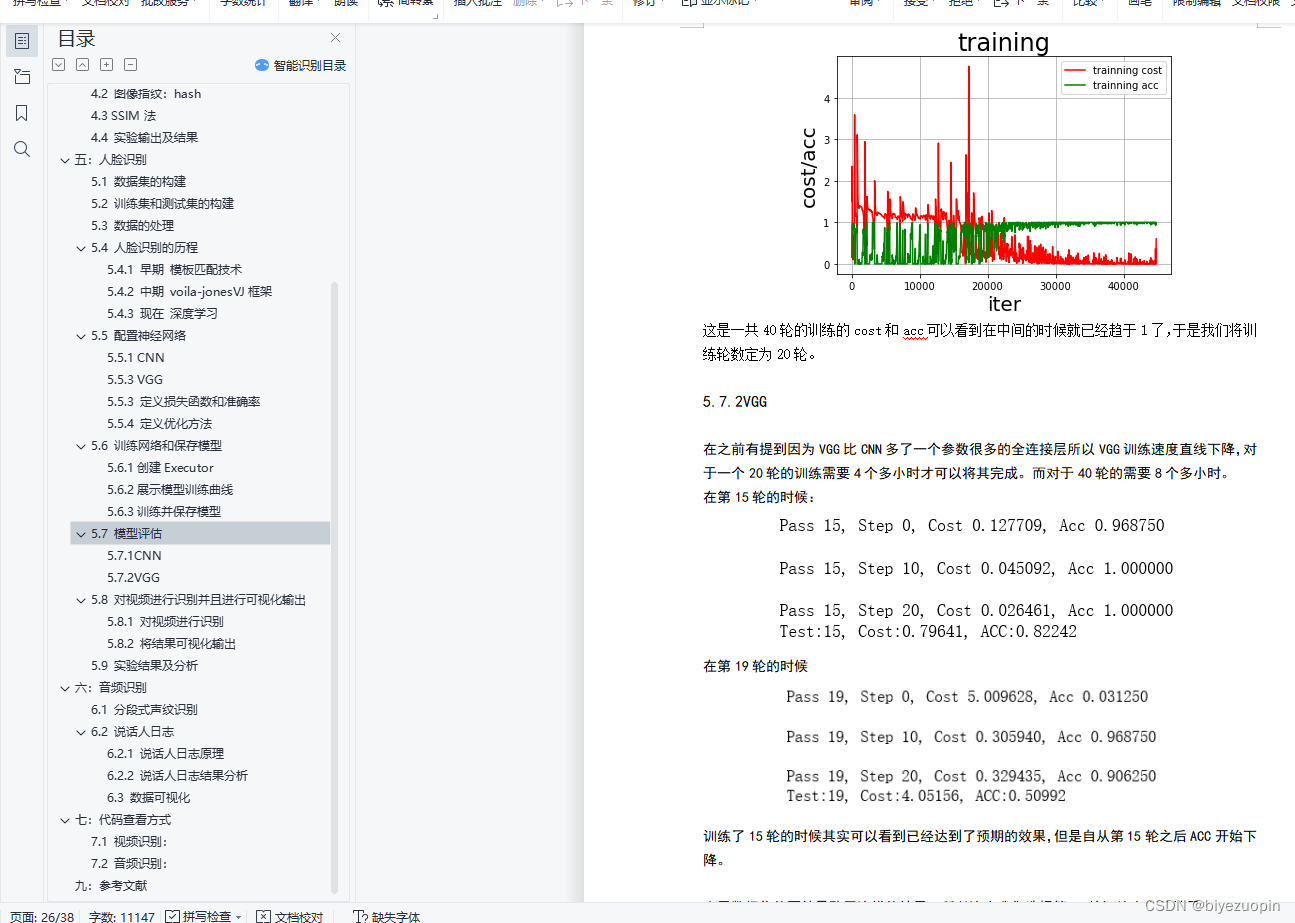
Task: Go to outline entry 7.2 音频识别：
Action: pos(129,864)
